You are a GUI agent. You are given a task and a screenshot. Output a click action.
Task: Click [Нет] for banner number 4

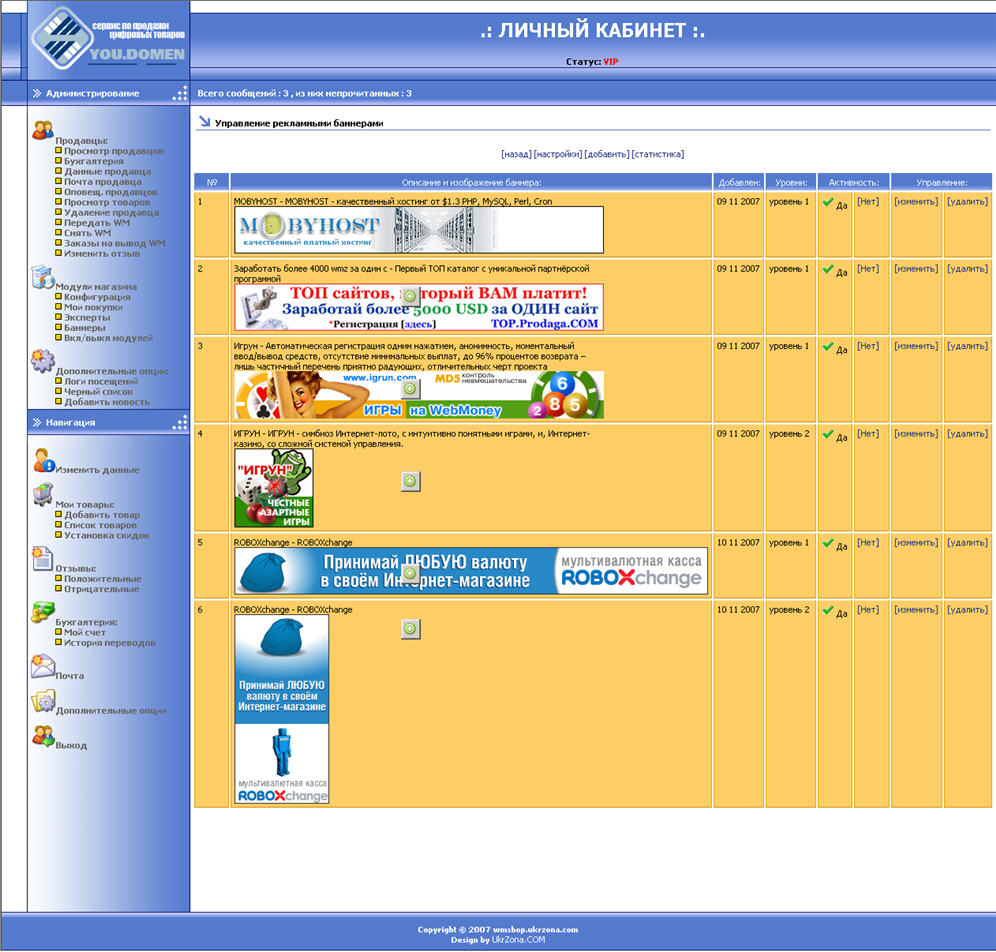(x=868, y=434)
